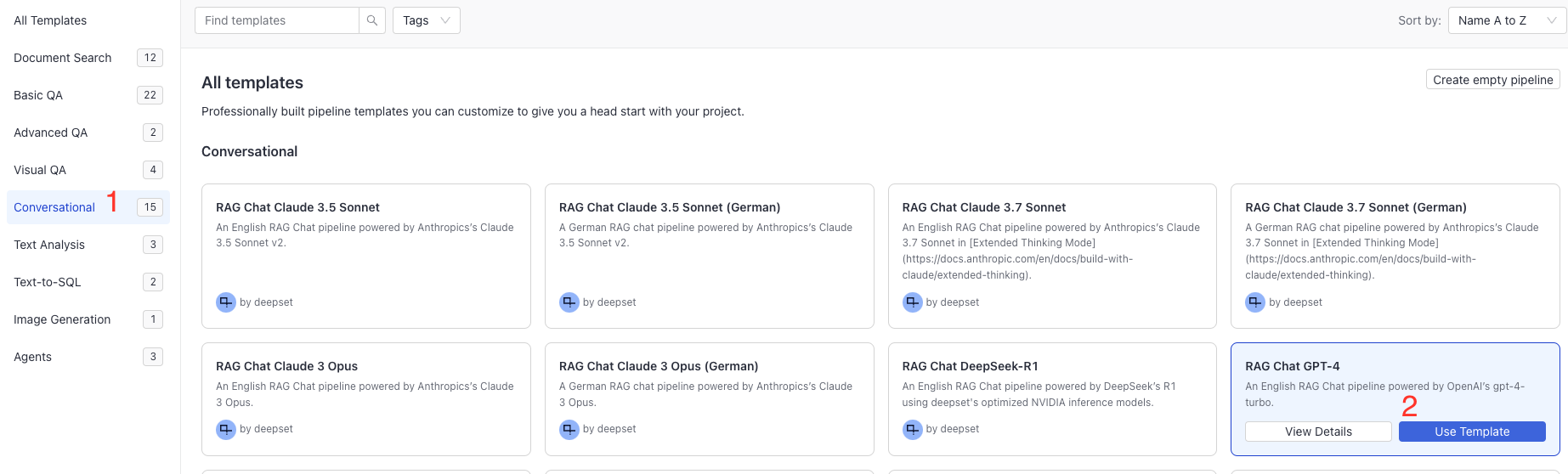Click the All templates page heading
1568x474 pixels.
click(252, 82)
